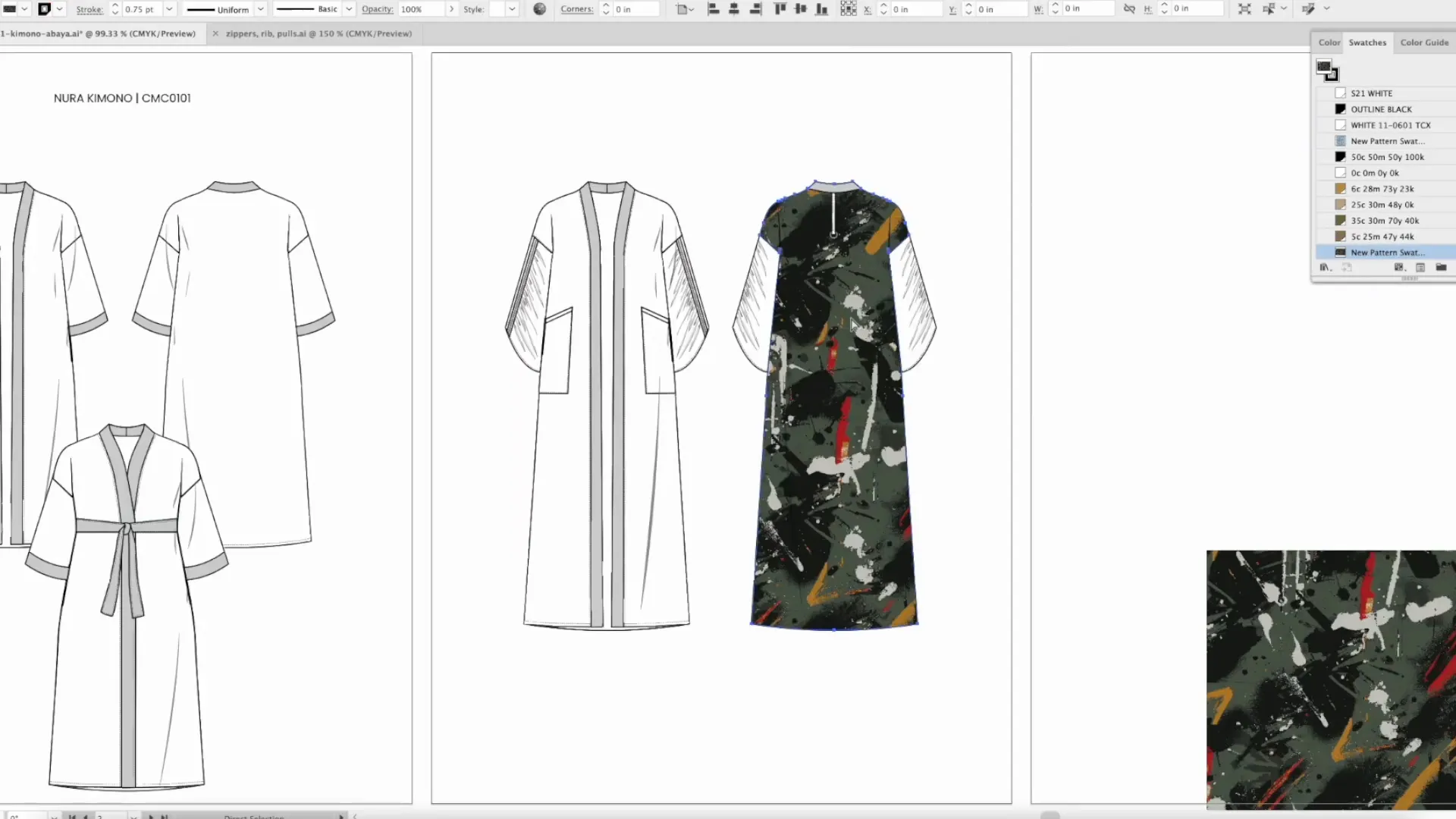Click the W value stepper arrows
This screenshot has height=819, width=1456.
pyautogui.click(x=1055, y=8)
